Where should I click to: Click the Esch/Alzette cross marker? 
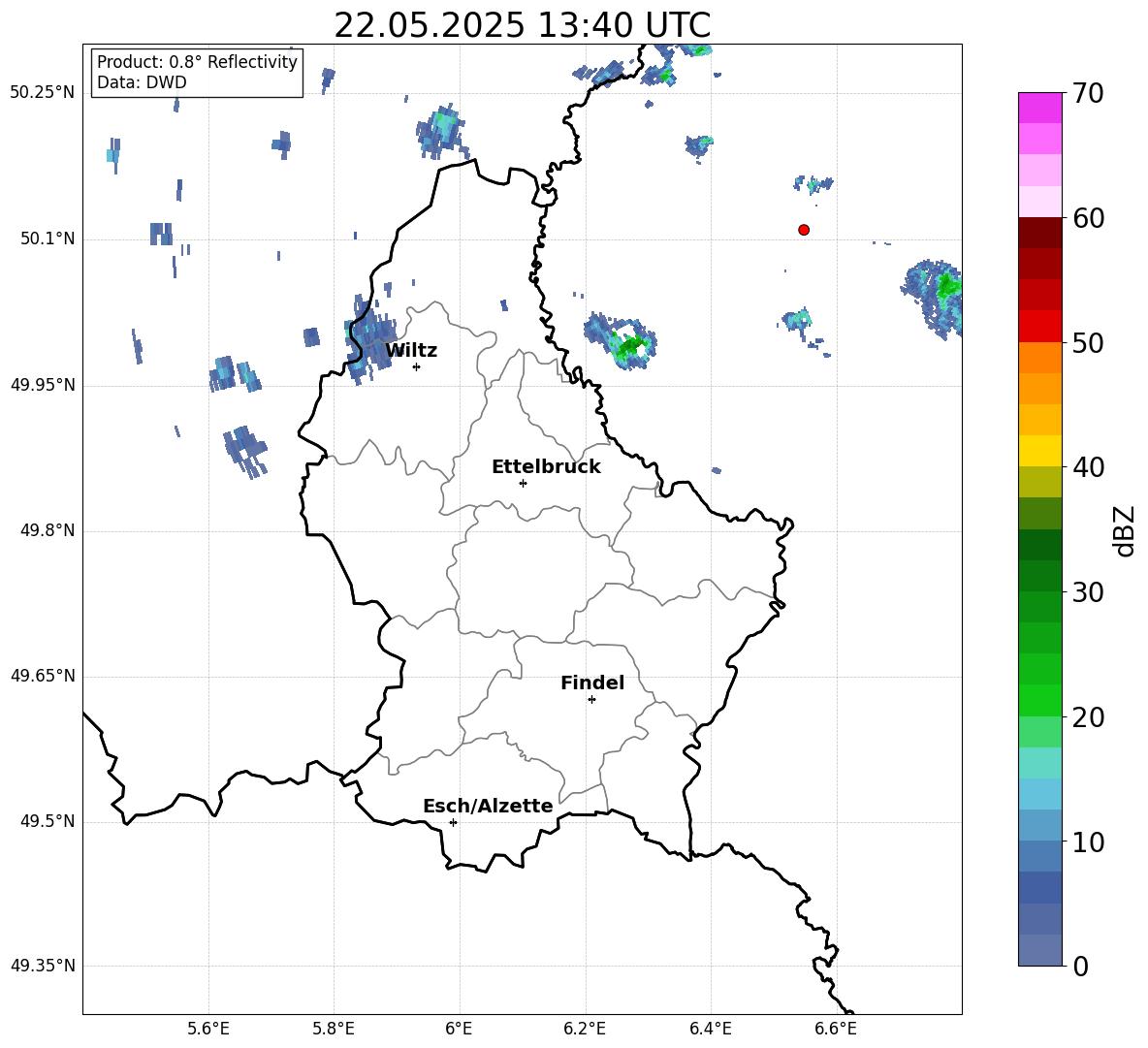(453, 822)
